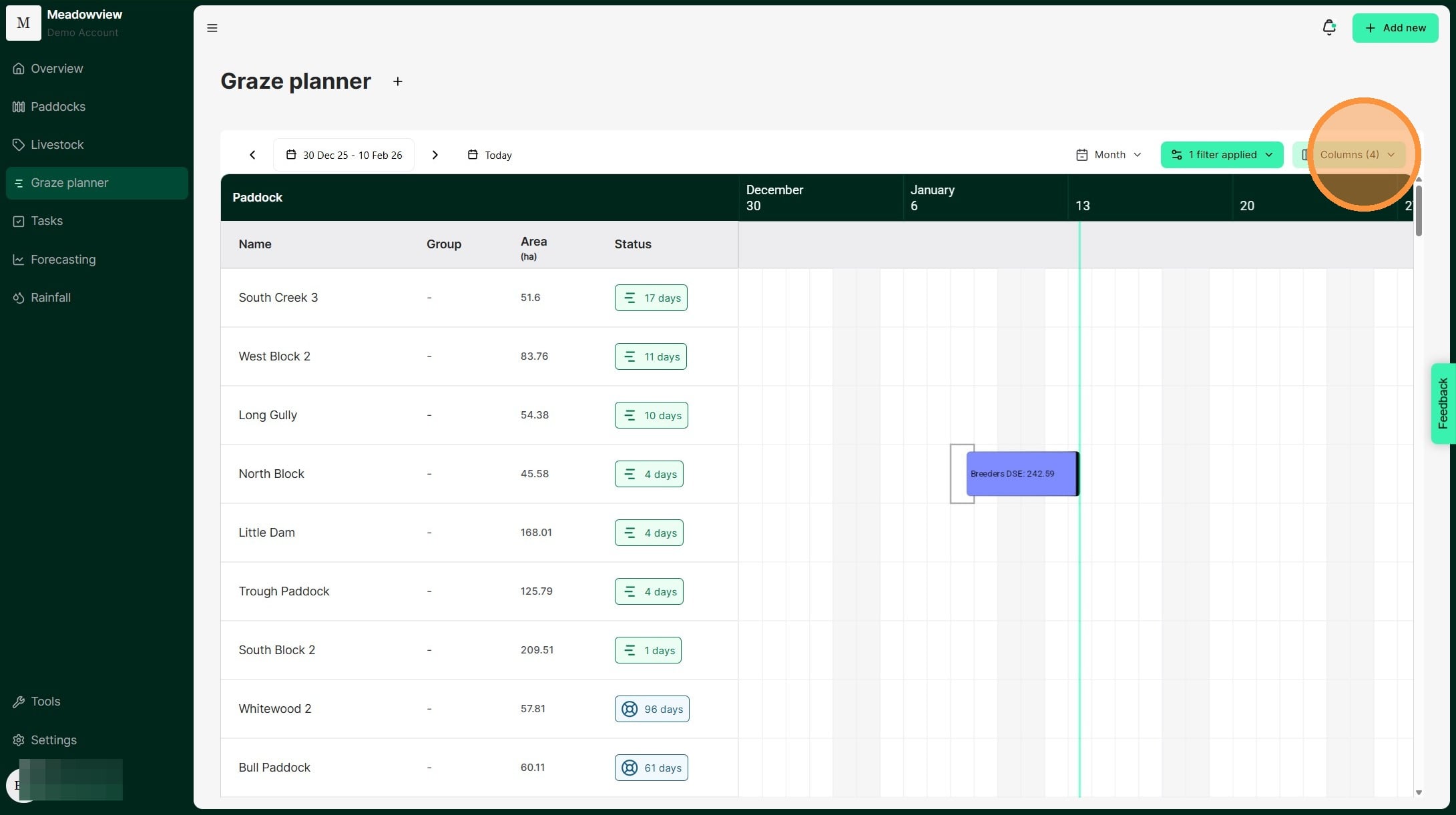
Task: Open the Tasks page
Action: tap(46, 221)
